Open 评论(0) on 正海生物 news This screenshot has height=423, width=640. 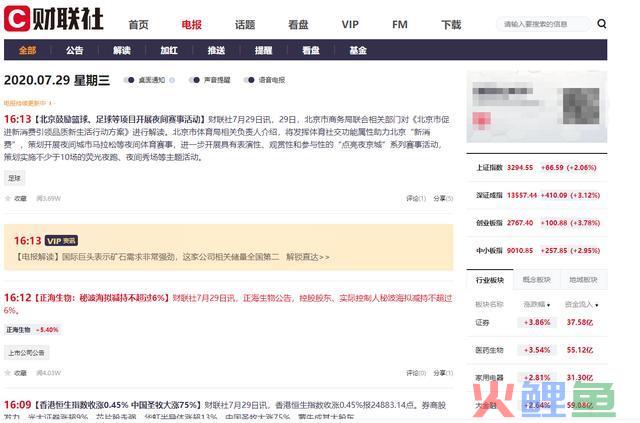coord(416,373)
